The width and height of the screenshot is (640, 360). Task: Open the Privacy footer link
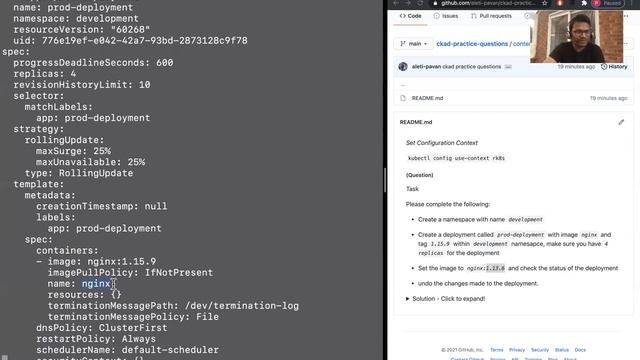(517, 350)
